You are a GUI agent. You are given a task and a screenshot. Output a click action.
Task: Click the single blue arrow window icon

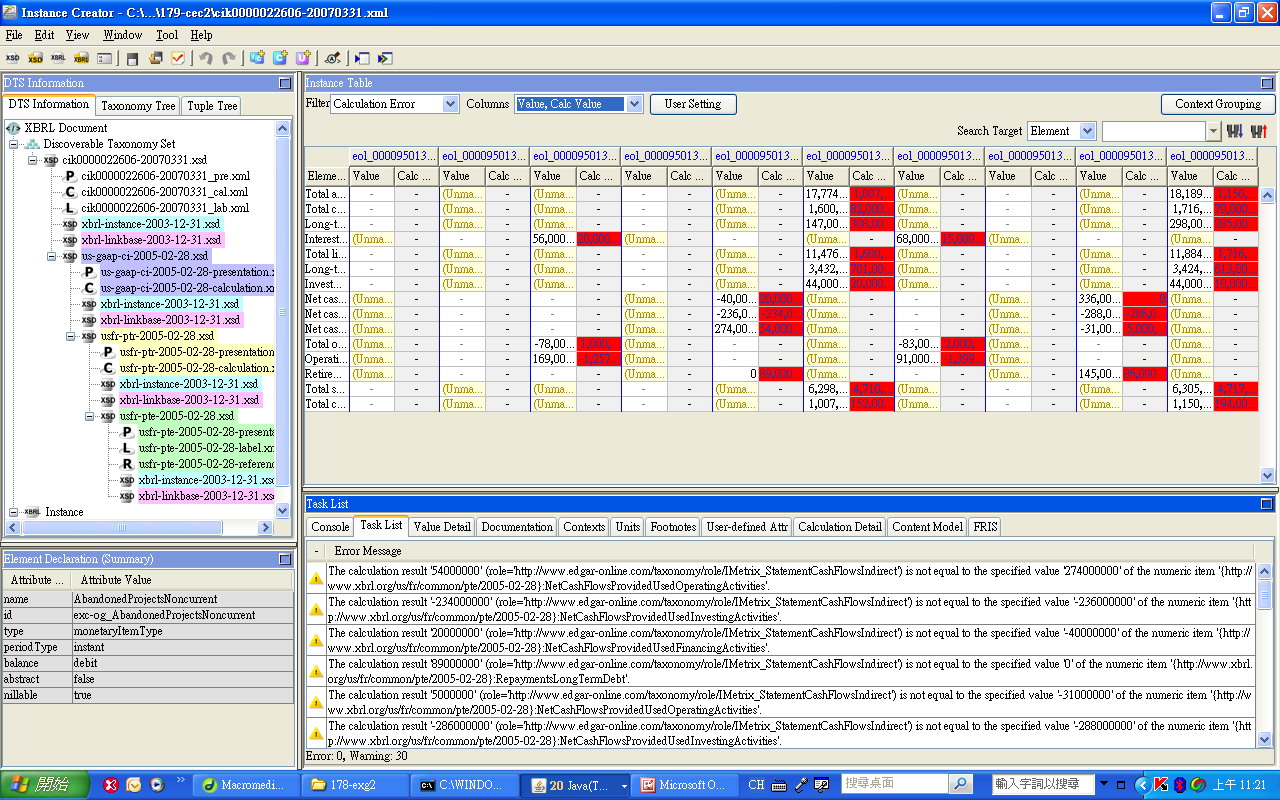pyautogui.click(x=362, y=58)
